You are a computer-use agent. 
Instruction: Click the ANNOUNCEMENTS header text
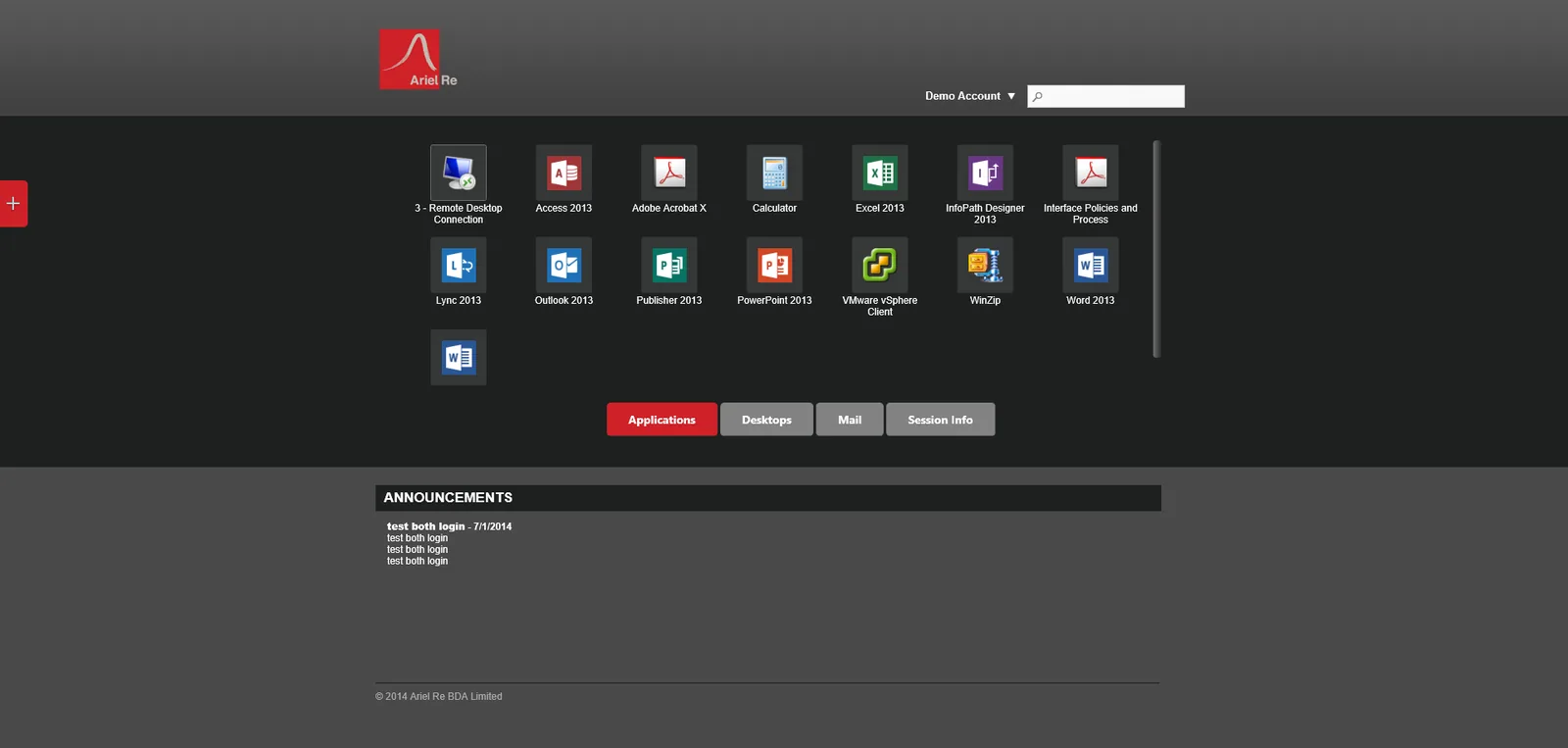pyautogui.click(x=448, y=498)
